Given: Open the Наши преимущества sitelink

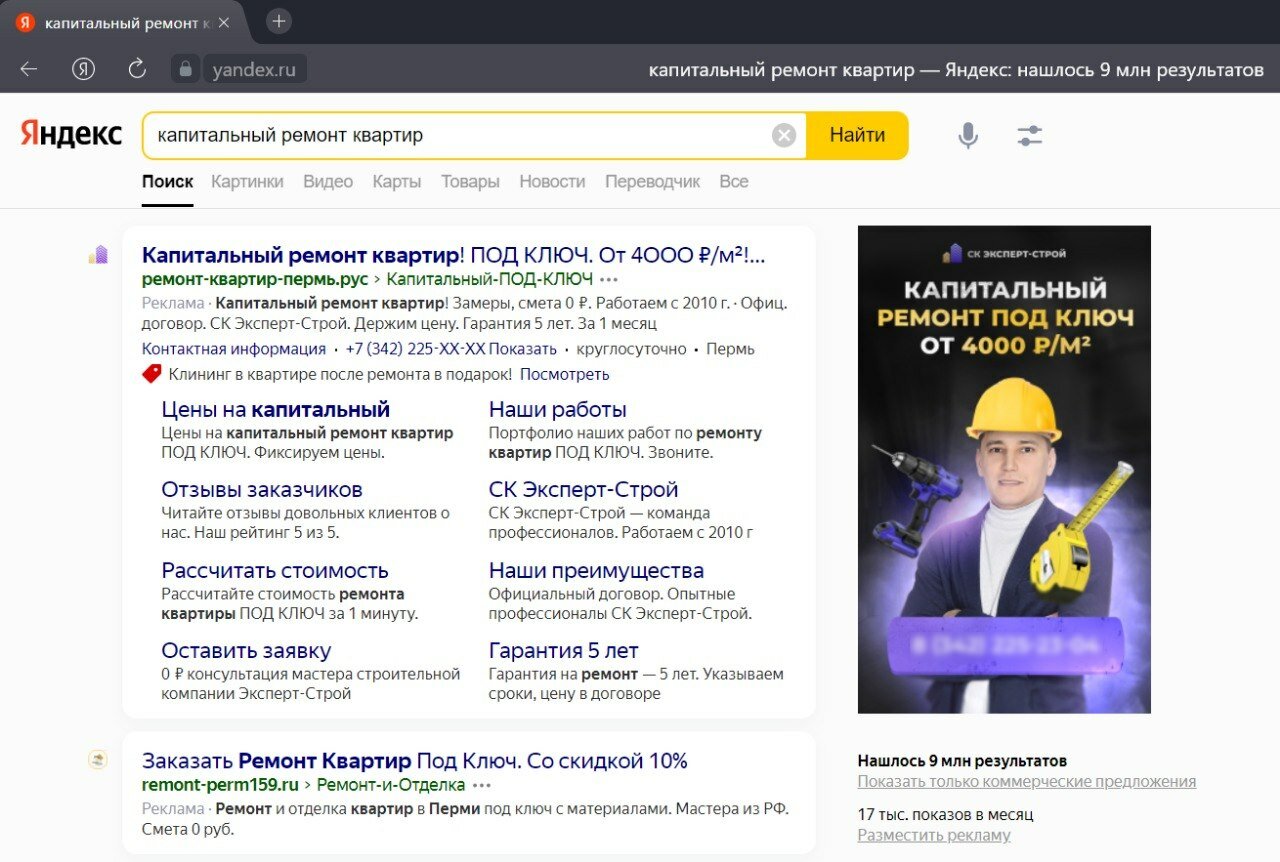Looking at the screenshot, I should click(596, 571).
